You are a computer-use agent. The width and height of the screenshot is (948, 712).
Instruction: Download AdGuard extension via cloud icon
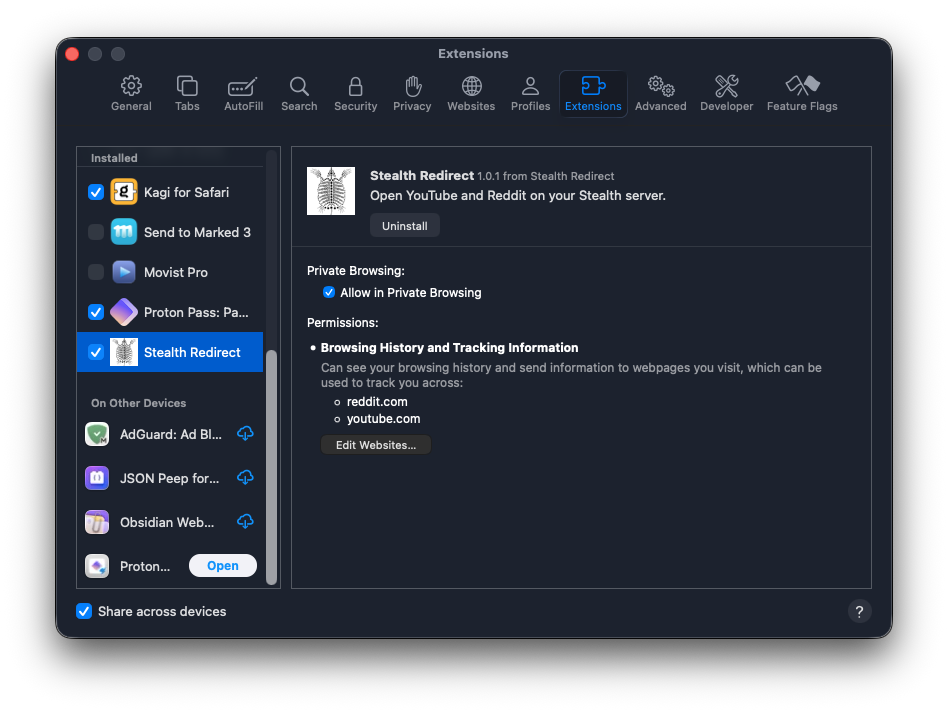pos(245,433)
